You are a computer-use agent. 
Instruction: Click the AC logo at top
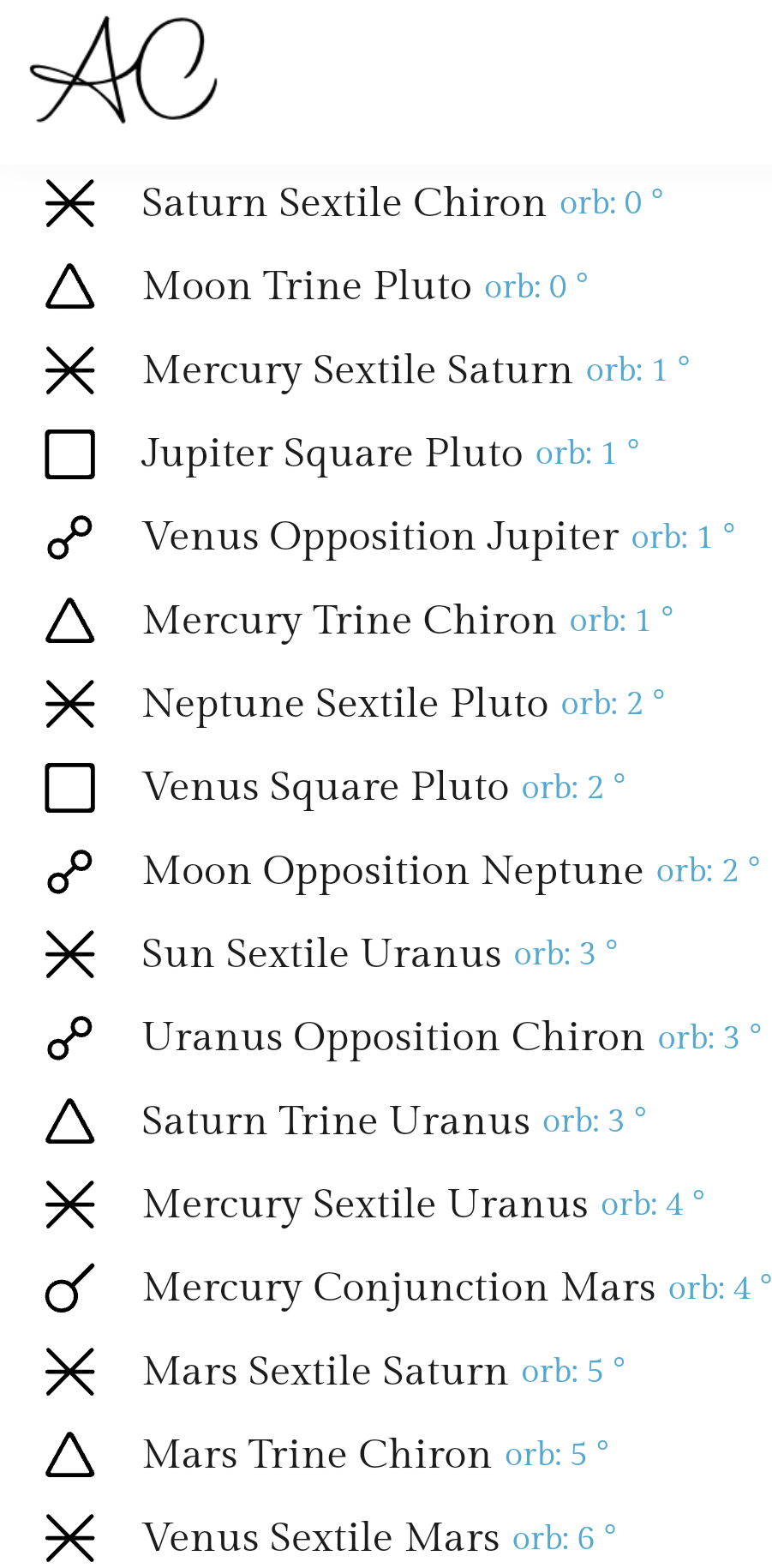point(123,70)
